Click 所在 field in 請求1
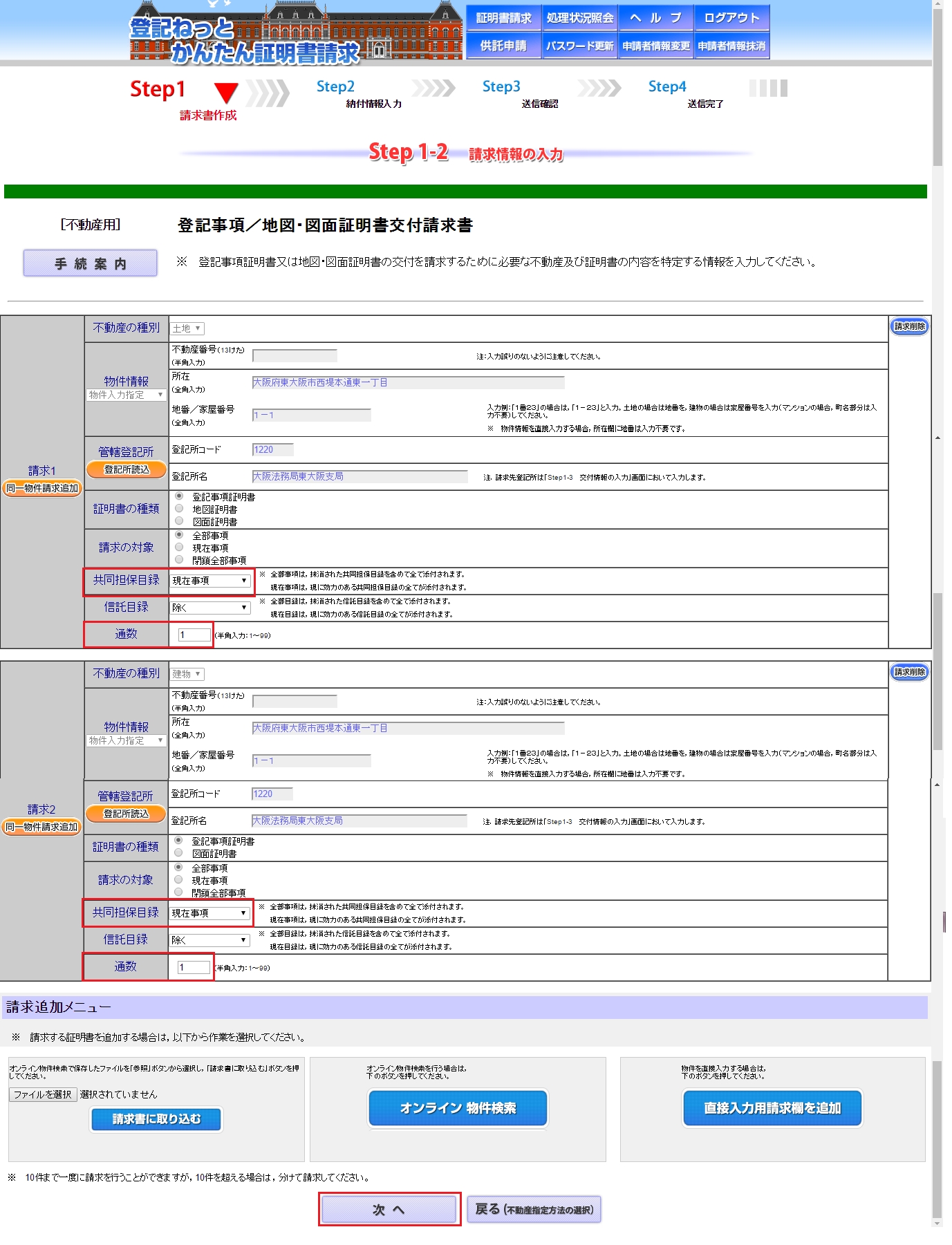The height and width of the screenshot is (1245, 952). [x=409, y=382]
